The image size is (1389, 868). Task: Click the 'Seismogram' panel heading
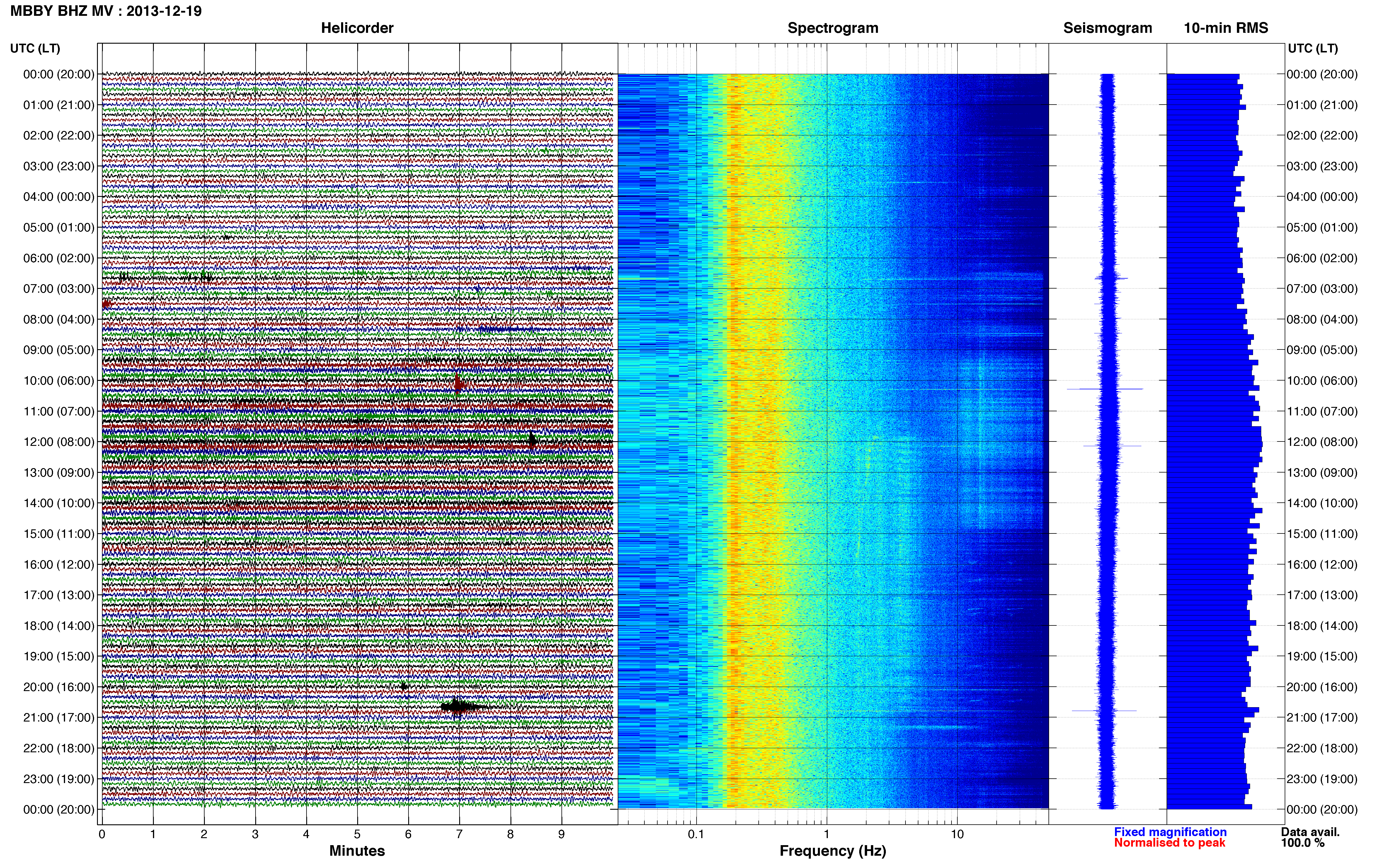tap(1108, 28)
